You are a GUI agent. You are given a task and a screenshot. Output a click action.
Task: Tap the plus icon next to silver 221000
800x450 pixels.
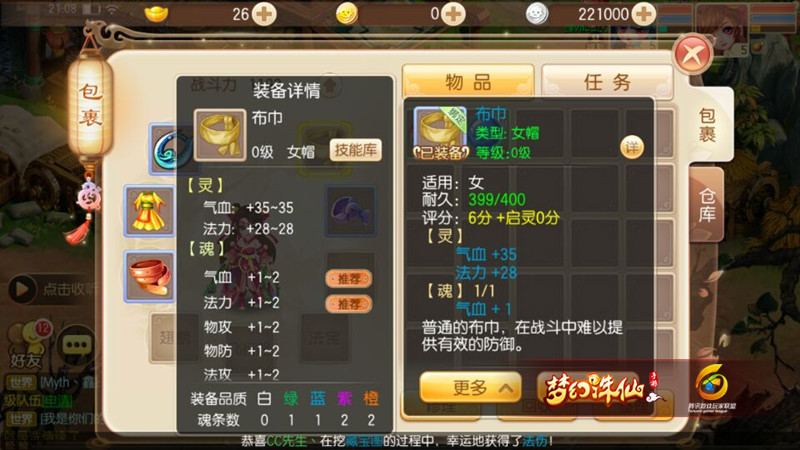pyautogui.click(x=644, y=14)
